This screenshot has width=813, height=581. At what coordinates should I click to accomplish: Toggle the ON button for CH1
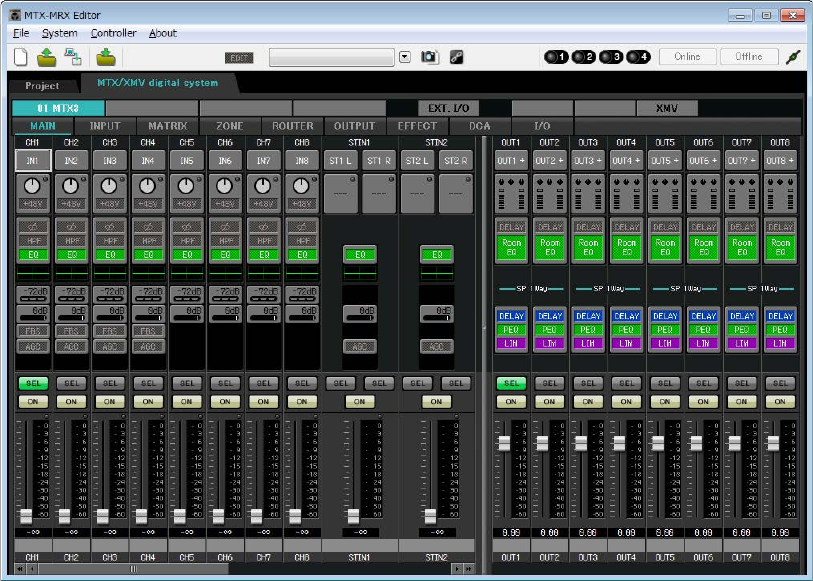[33, 401]
